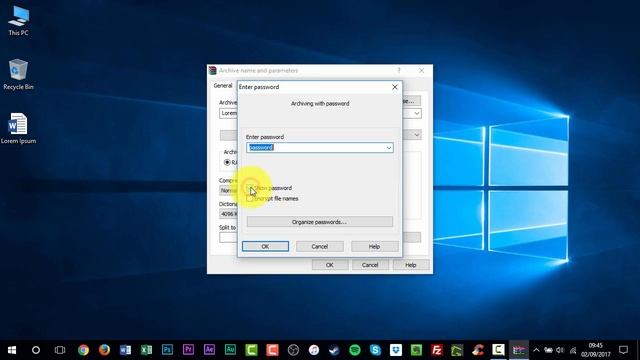Open Cortana search circle on taskbar
Screen dimensions: 640x360
tap(36, 350)
